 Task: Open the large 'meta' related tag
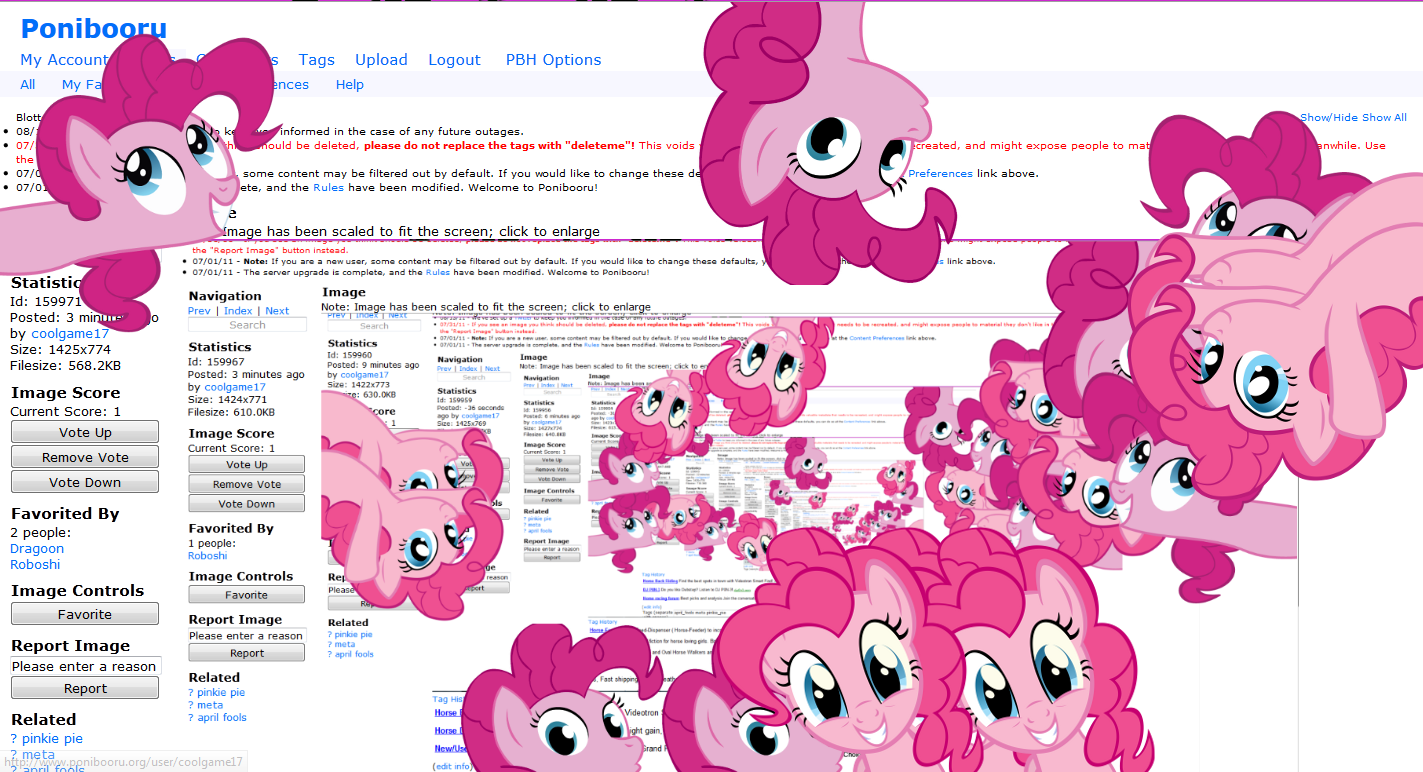(38, 755)
